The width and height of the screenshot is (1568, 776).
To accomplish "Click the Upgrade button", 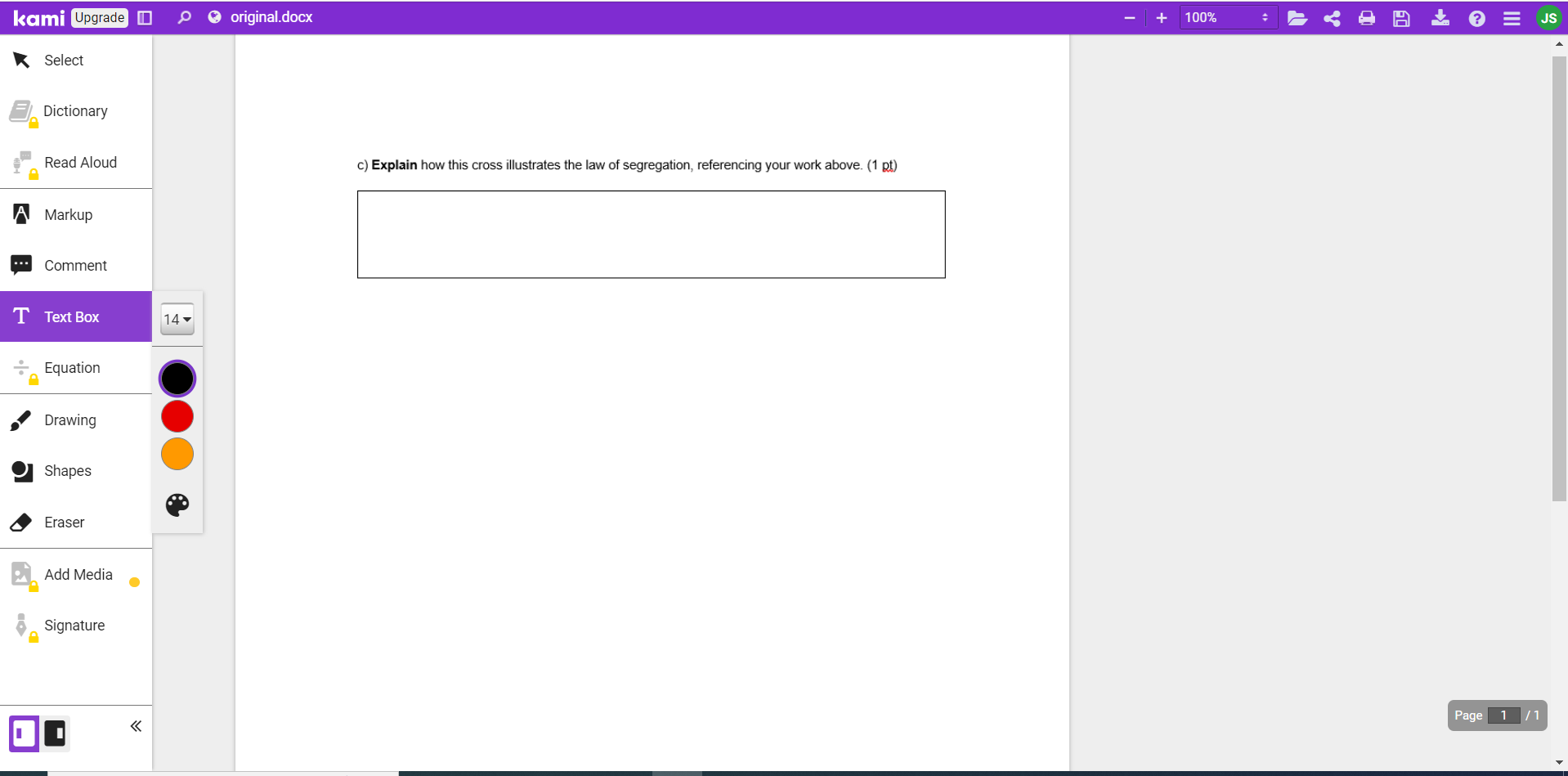I will [x=98, y=17].
